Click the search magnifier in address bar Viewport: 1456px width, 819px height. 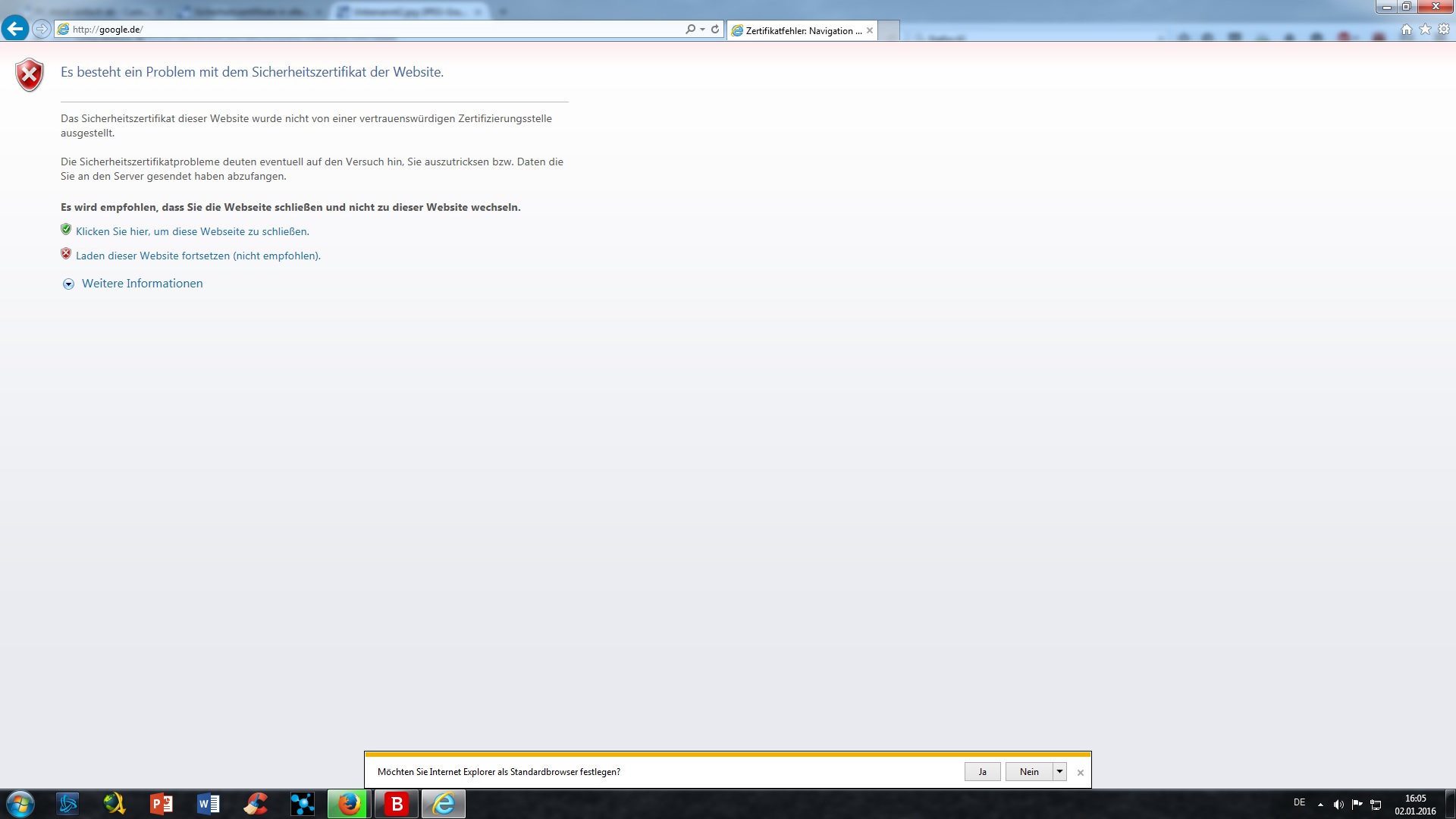pyautogui.click(x=690, y=29)
